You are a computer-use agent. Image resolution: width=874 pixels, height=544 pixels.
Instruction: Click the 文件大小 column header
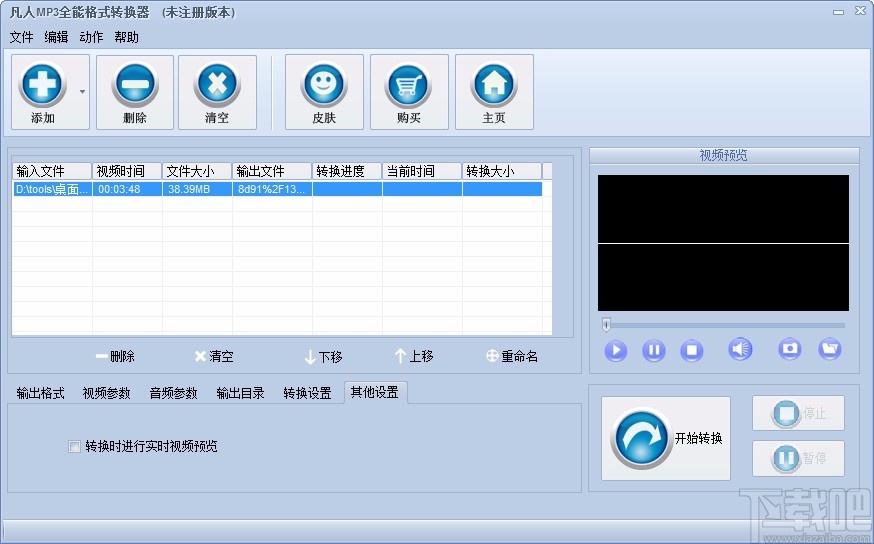click(197, 171)
